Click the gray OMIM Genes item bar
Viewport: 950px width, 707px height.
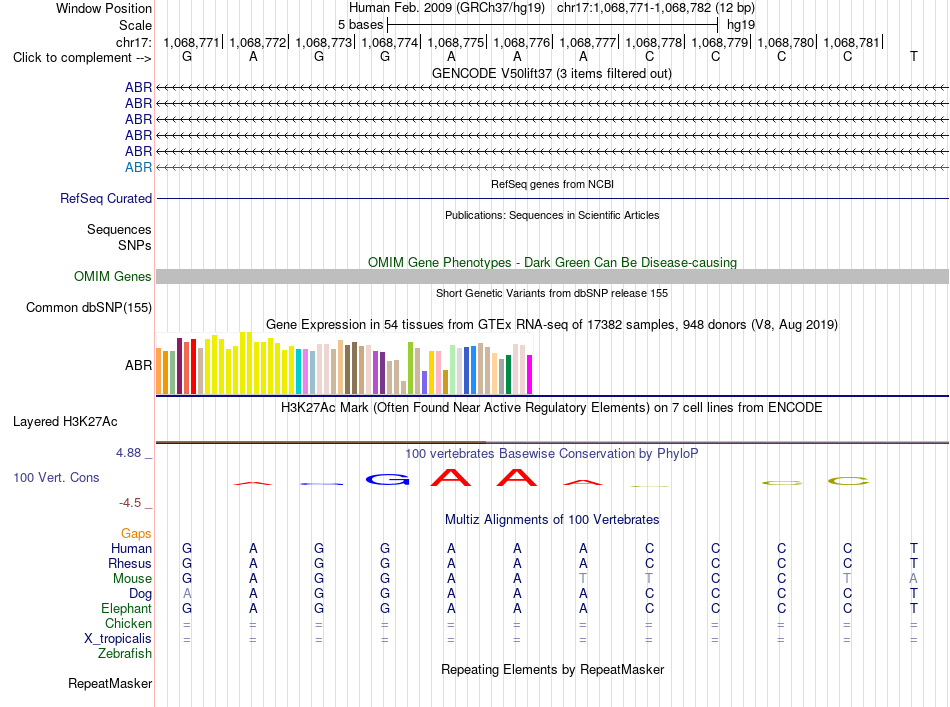point(552,276)
